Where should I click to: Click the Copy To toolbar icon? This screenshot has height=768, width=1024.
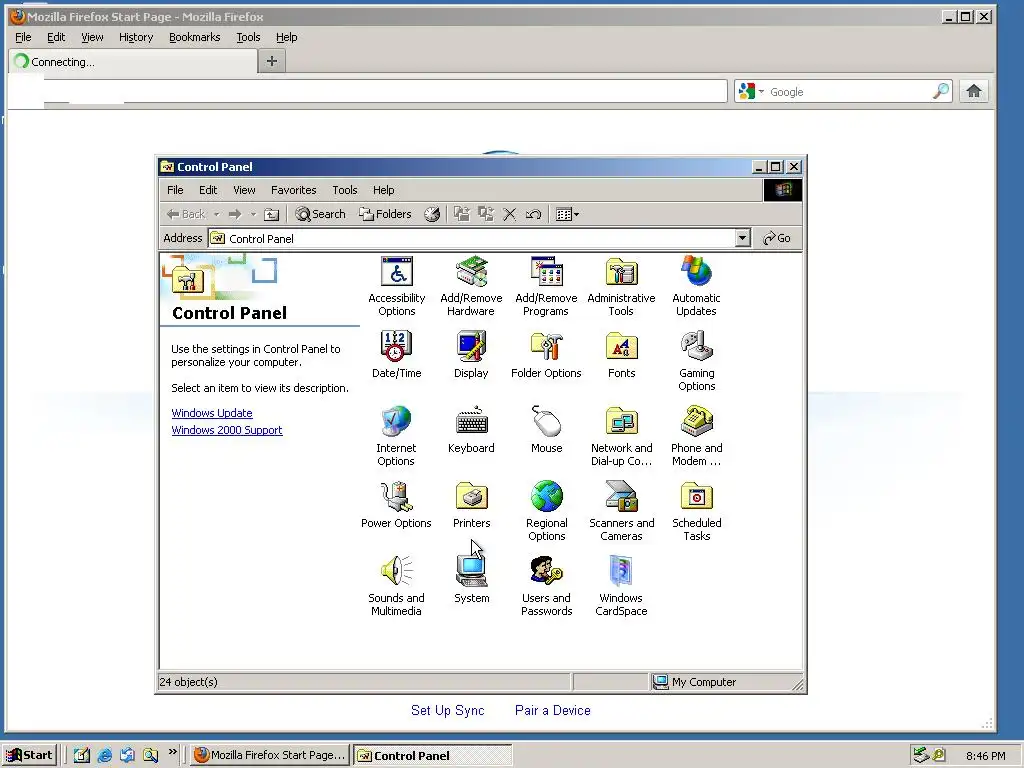click(485, 214)
